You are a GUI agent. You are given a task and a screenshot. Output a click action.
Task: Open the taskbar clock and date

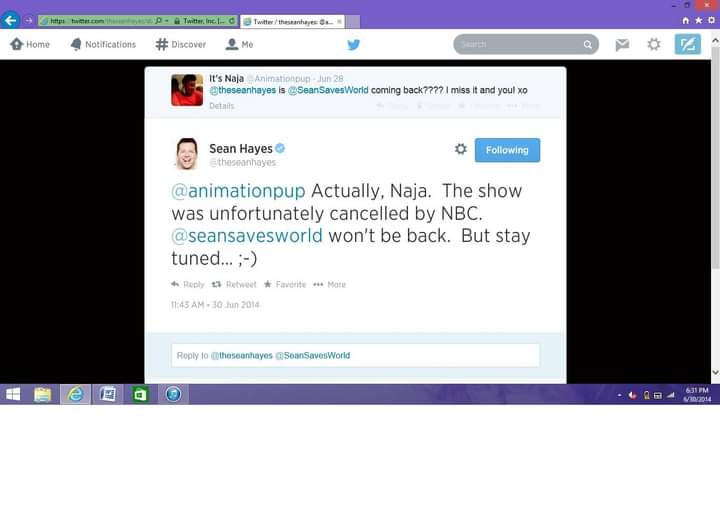coord(697,394)
